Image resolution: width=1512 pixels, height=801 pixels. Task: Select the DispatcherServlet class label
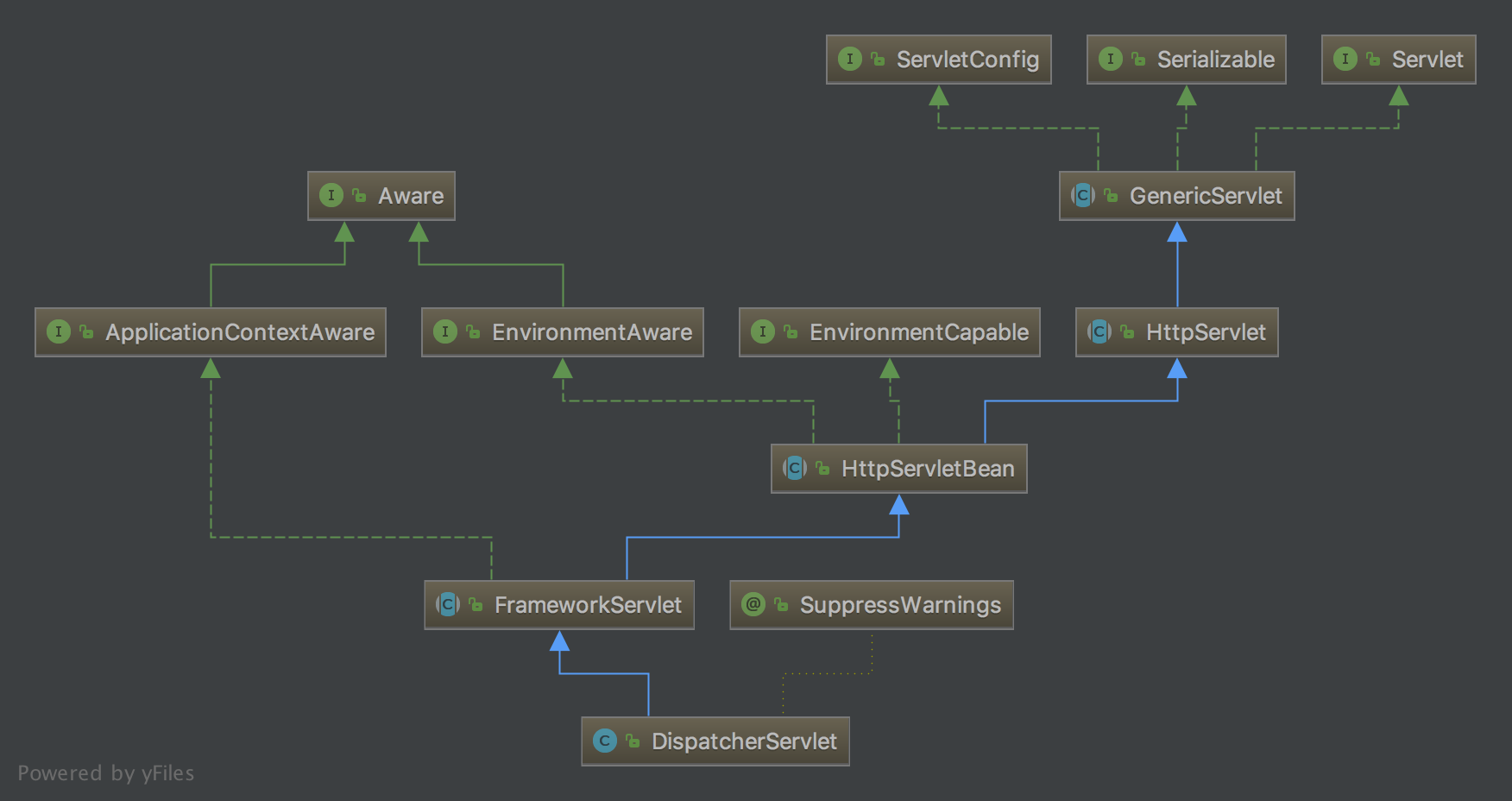coord(744,741)
